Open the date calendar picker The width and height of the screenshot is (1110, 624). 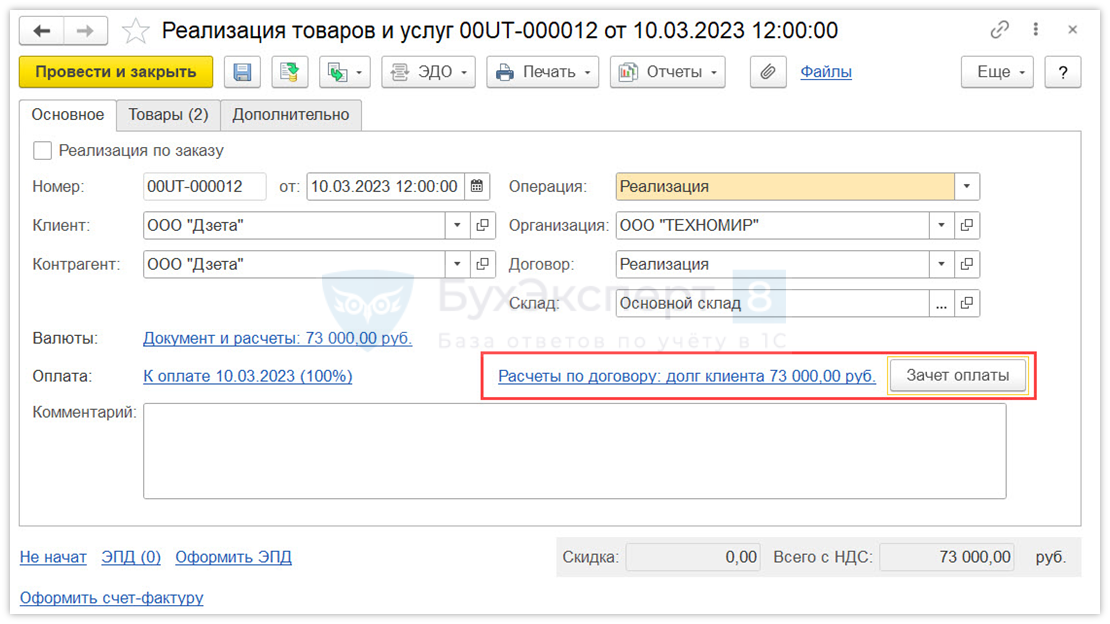point(477,186)
